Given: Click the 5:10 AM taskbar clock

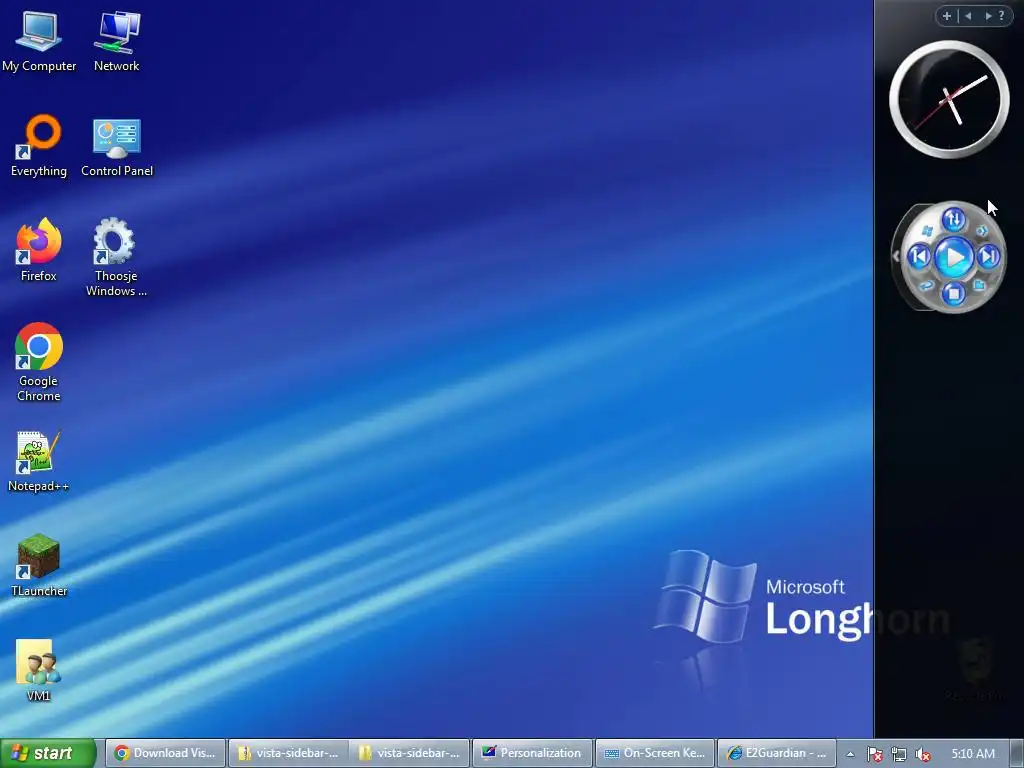Looking at the screenshot, I should [973, 754].
